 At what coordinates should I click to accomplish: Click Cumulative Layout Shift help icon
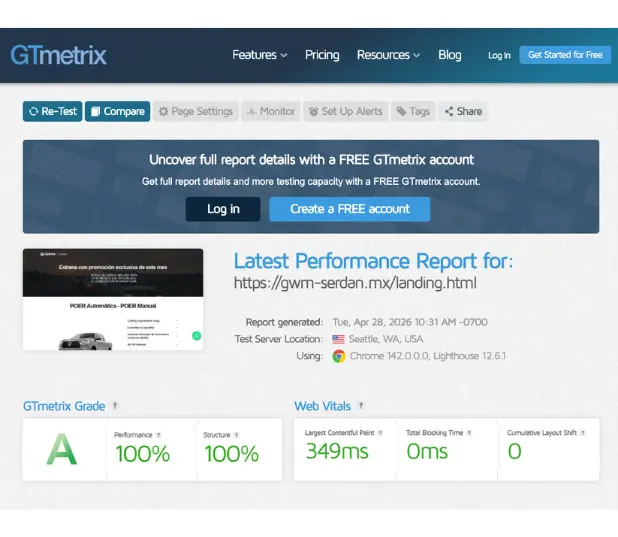click(583, 433)
